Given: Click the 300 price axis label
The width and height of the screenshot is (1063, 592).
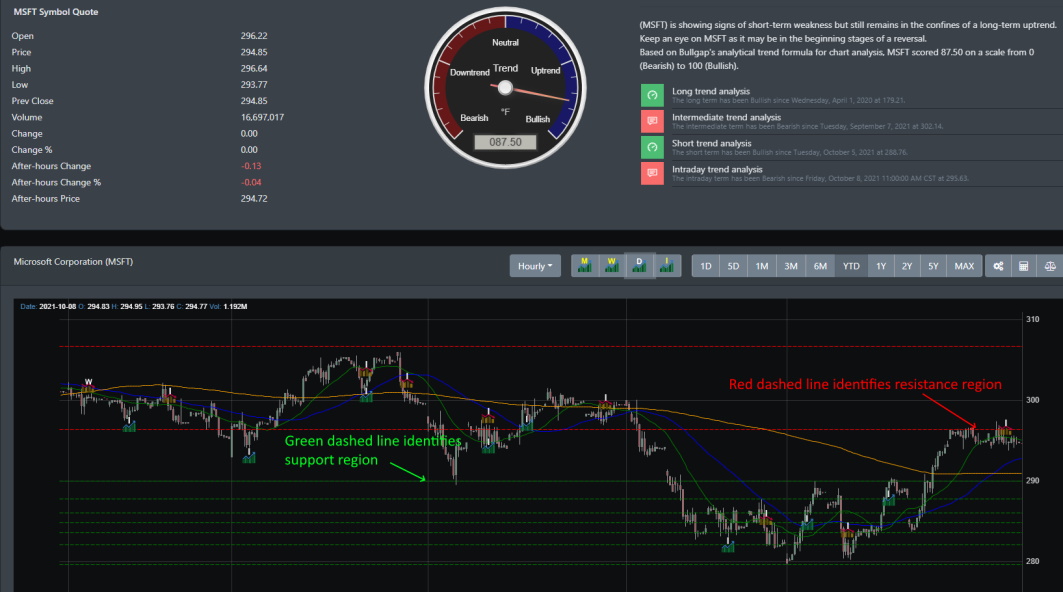Looking at the screenshot, I should pyautogui.click(x=1032, y=399).
